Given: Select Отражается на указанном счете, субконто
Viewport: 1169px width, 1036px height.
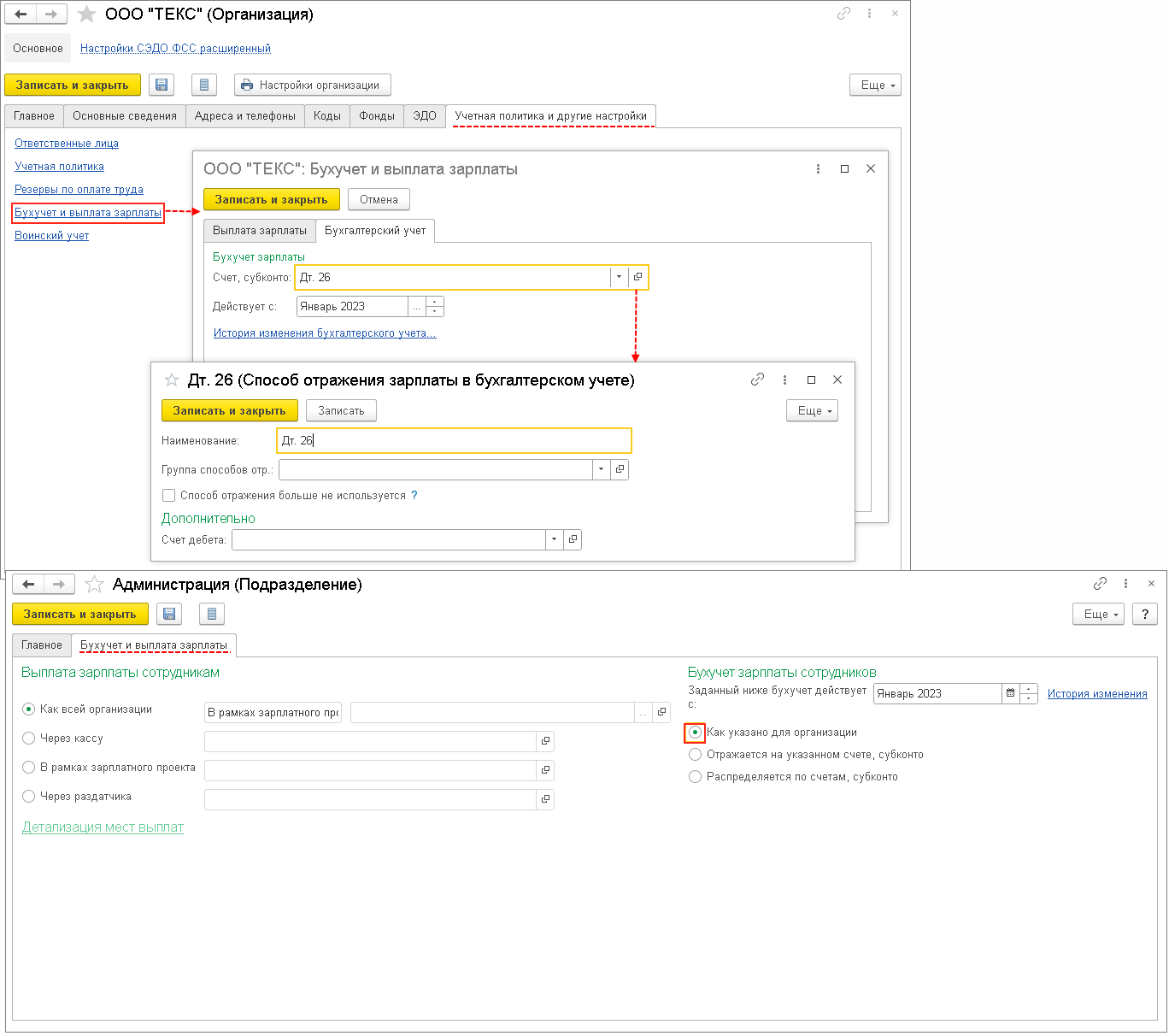Looking at the screenshot, I should tap(695, 755).
